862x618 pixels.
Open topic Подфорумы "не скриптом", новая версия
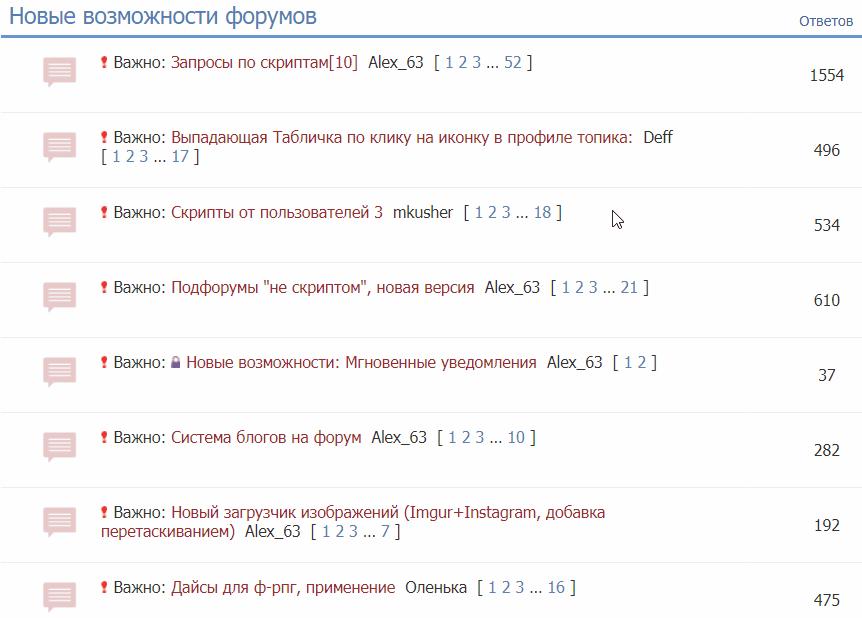pyautogui.click(x=323, y=288)
